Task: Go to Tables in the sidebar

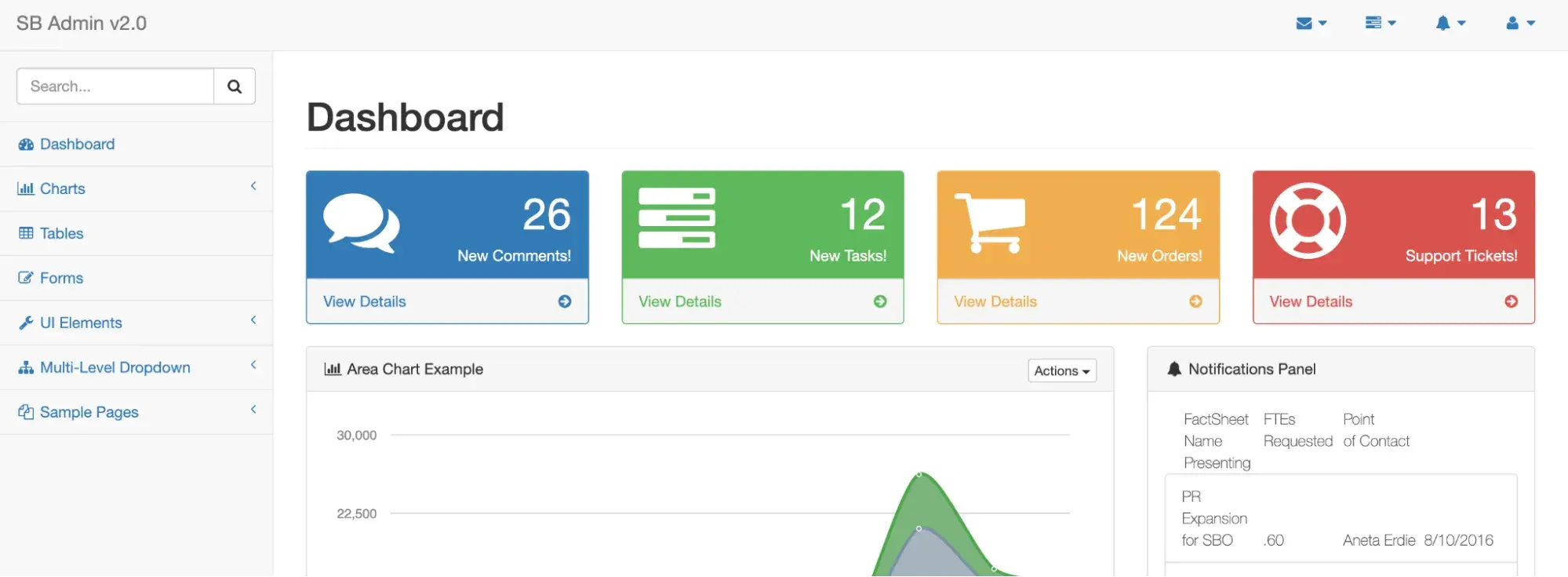Action: 61,233
